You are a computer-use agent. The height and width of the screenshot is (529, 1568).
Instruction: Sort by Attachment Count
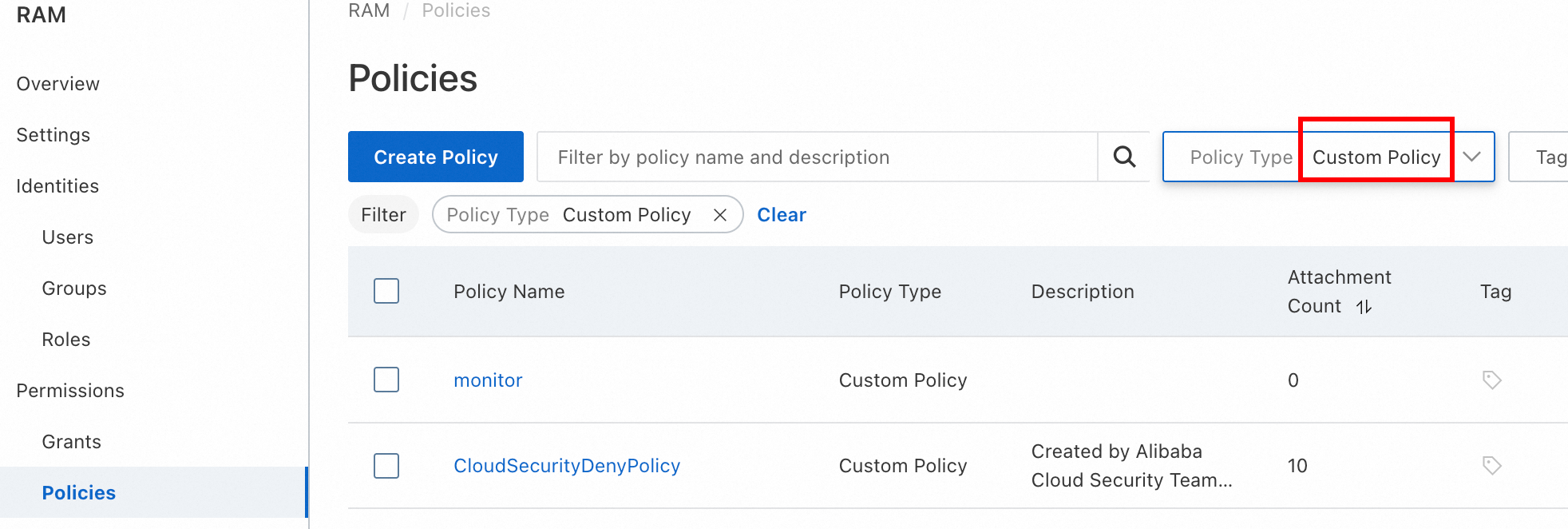tap(1364, 307)
